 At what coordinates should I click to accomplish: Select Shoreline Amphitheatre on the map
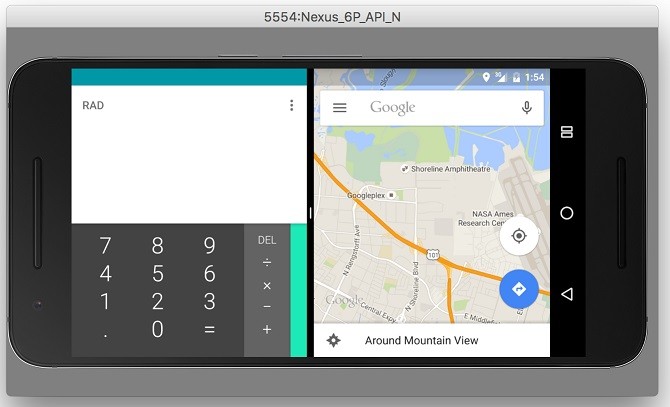click(446, 169)
